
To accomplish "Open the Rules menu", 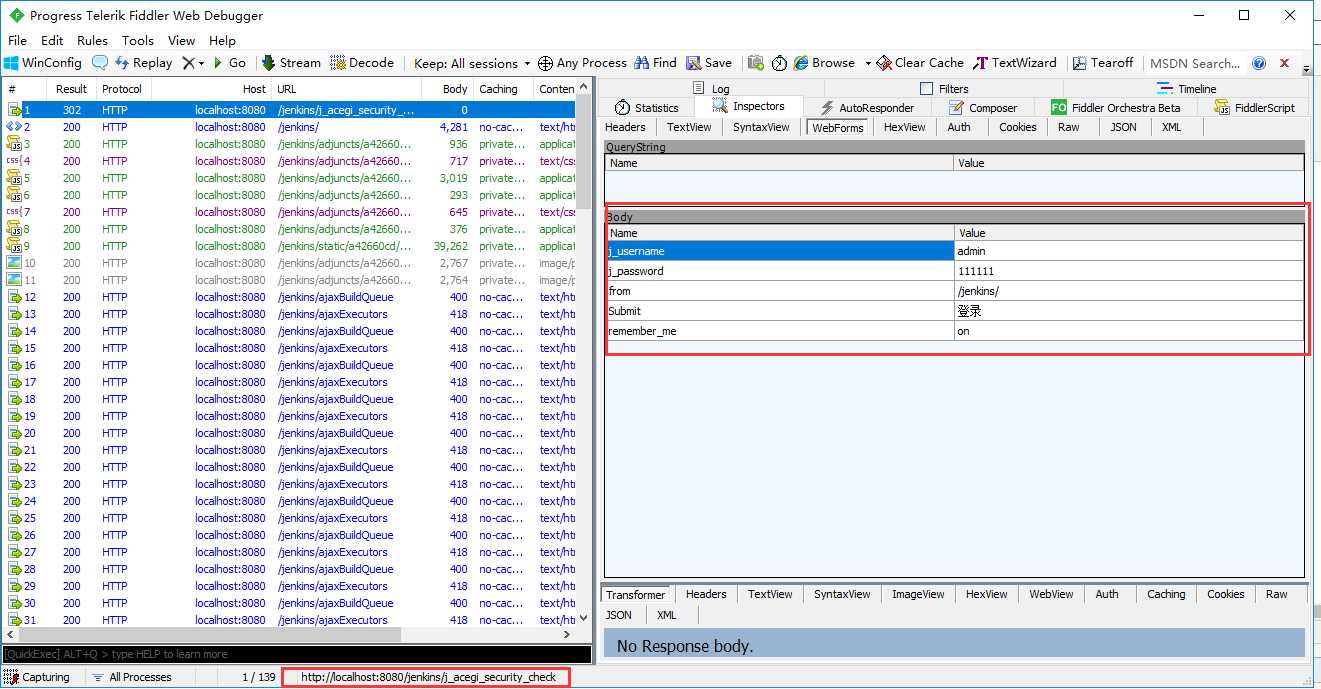I will click(x=92, y=41).
